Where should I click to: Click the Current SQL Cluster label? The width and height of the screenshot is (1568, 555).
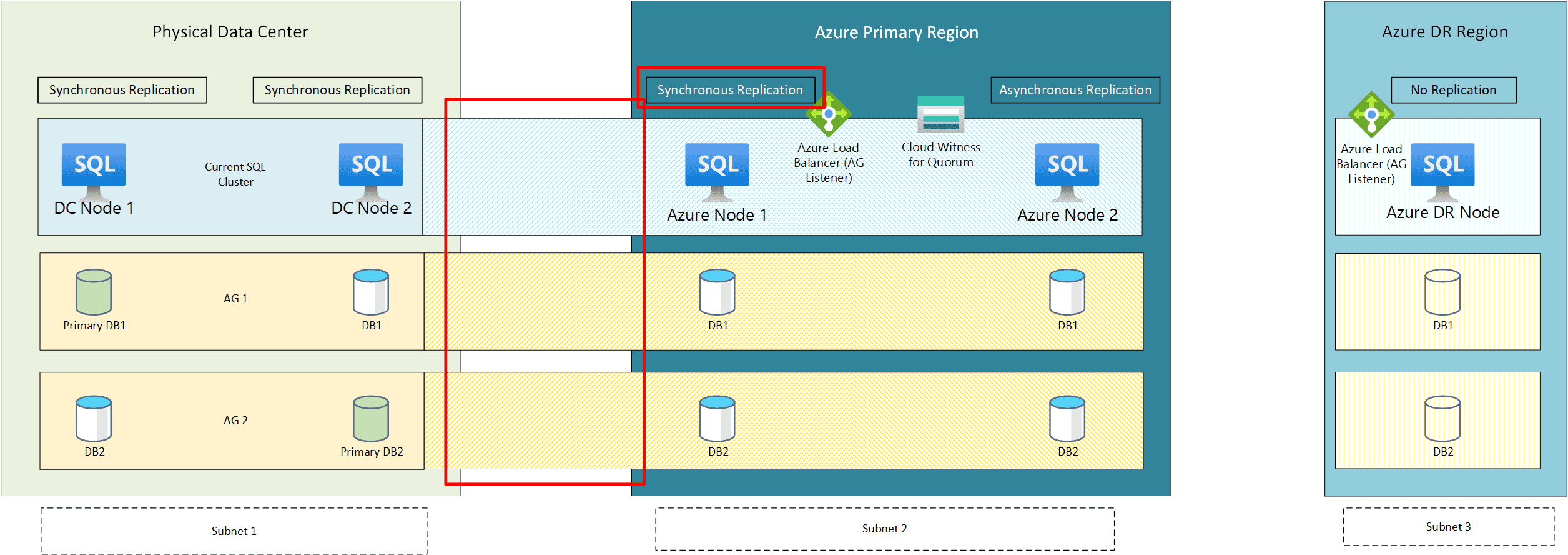[x=235, y=174]
